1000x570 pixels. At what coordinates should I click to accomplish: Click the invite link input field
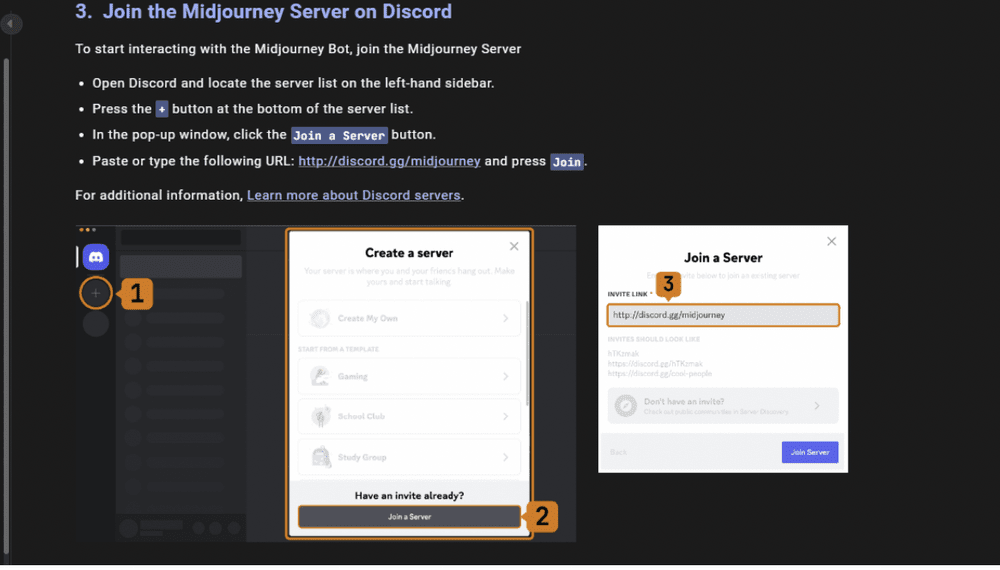[723, 315]
